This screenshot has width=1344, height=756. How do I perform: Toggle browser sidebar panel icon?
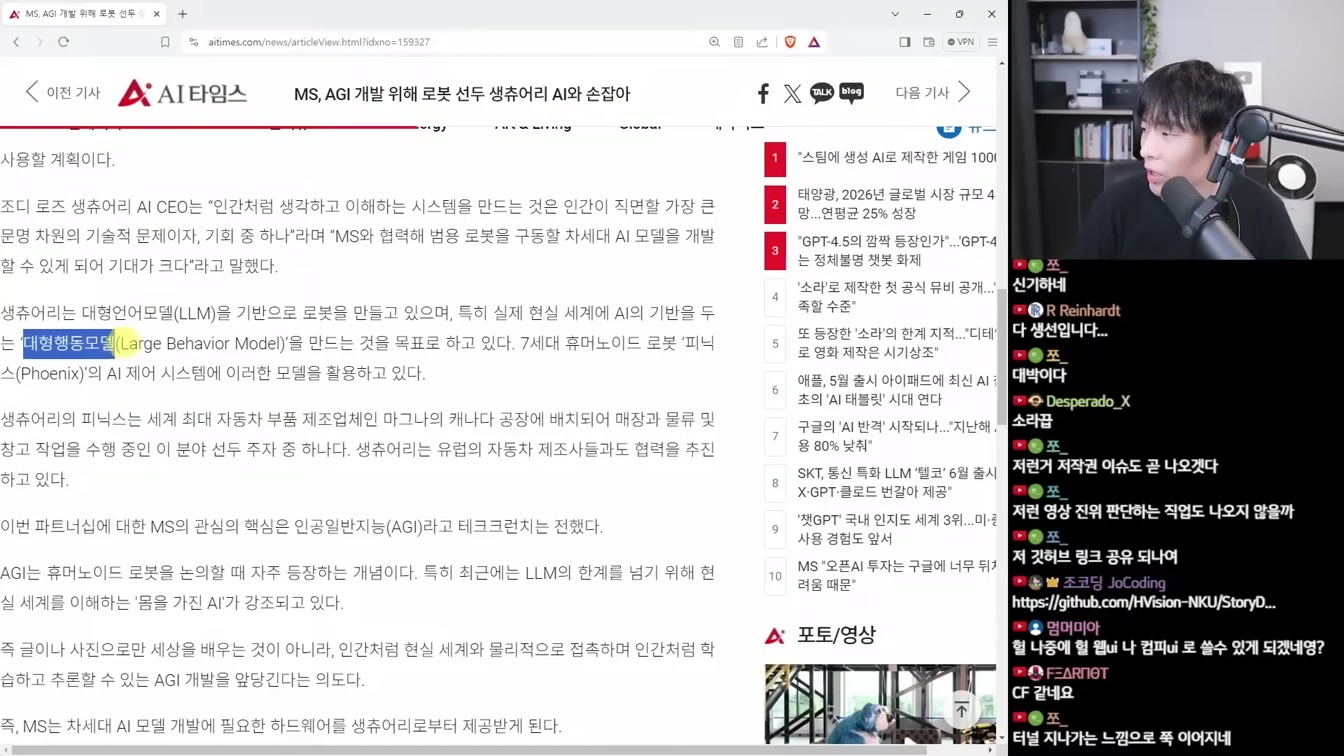pyautogui.click(x=905, y=42)
